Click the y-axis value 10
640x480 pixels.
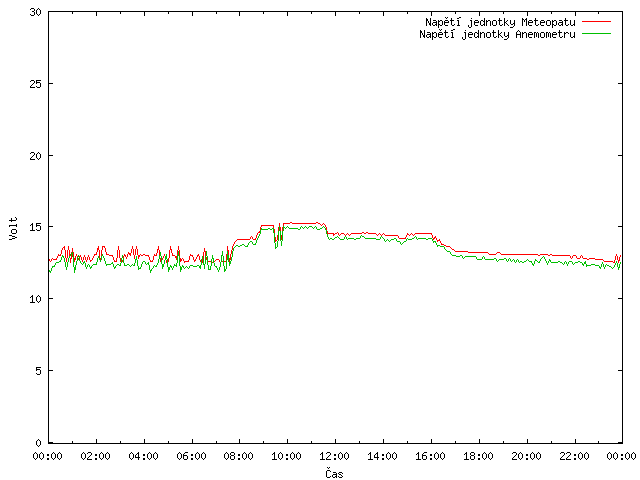click(36, 299)
